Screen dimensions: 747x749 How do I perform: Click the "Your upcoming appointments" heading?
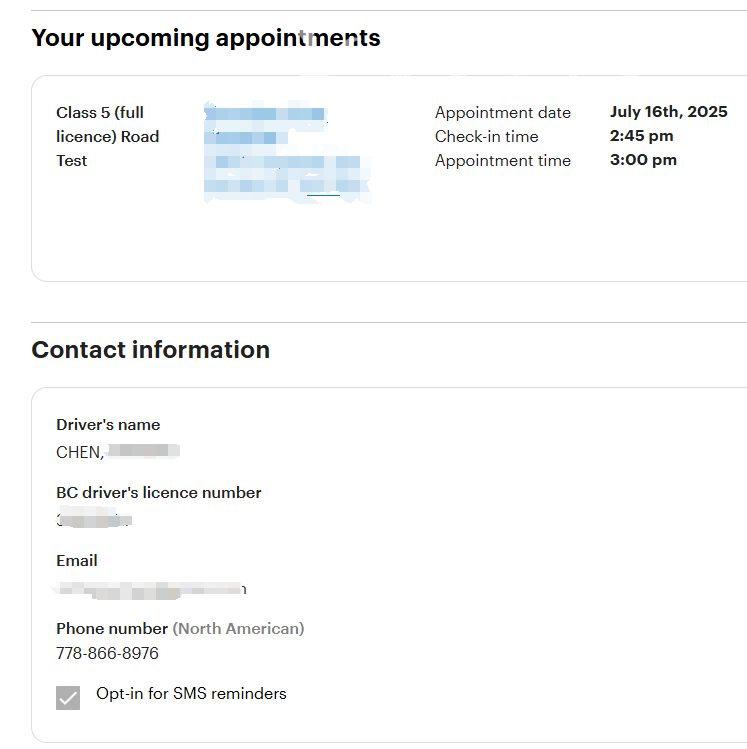point(206,39)
